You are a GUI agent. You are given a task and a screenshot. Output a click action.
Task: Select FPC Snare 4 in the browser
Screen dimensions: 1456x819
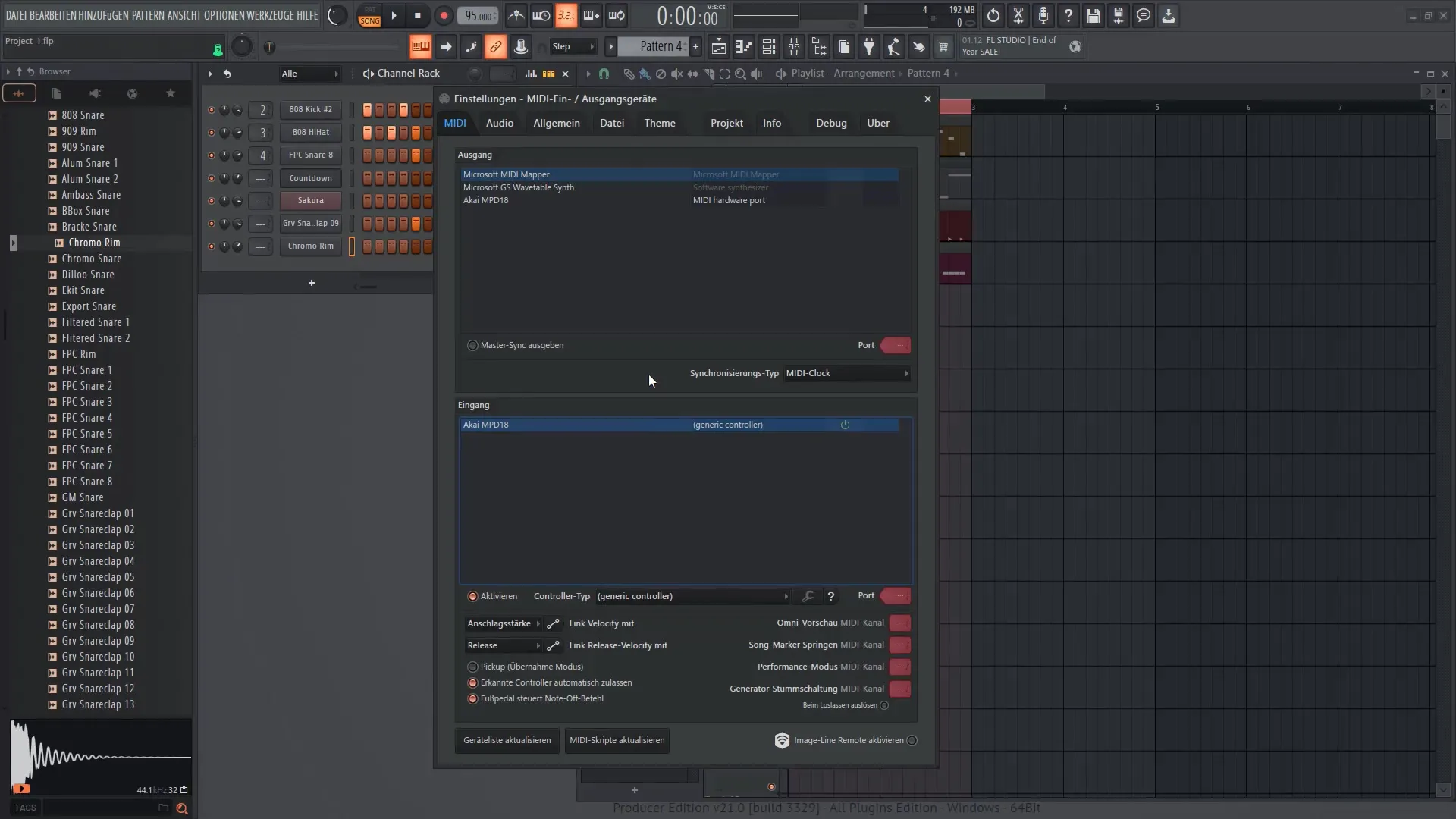point(86,418)
